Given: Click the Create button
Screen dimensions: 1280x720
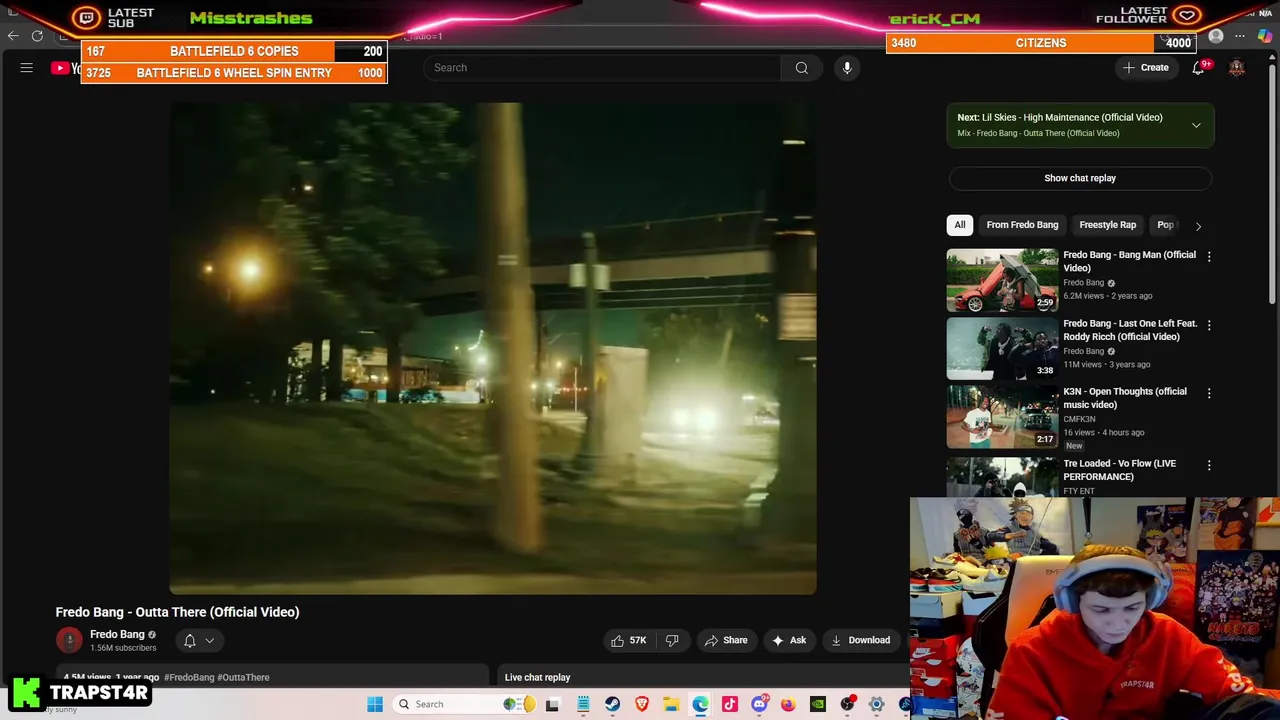Looking at the screenshot, I should pos(1146,68).
